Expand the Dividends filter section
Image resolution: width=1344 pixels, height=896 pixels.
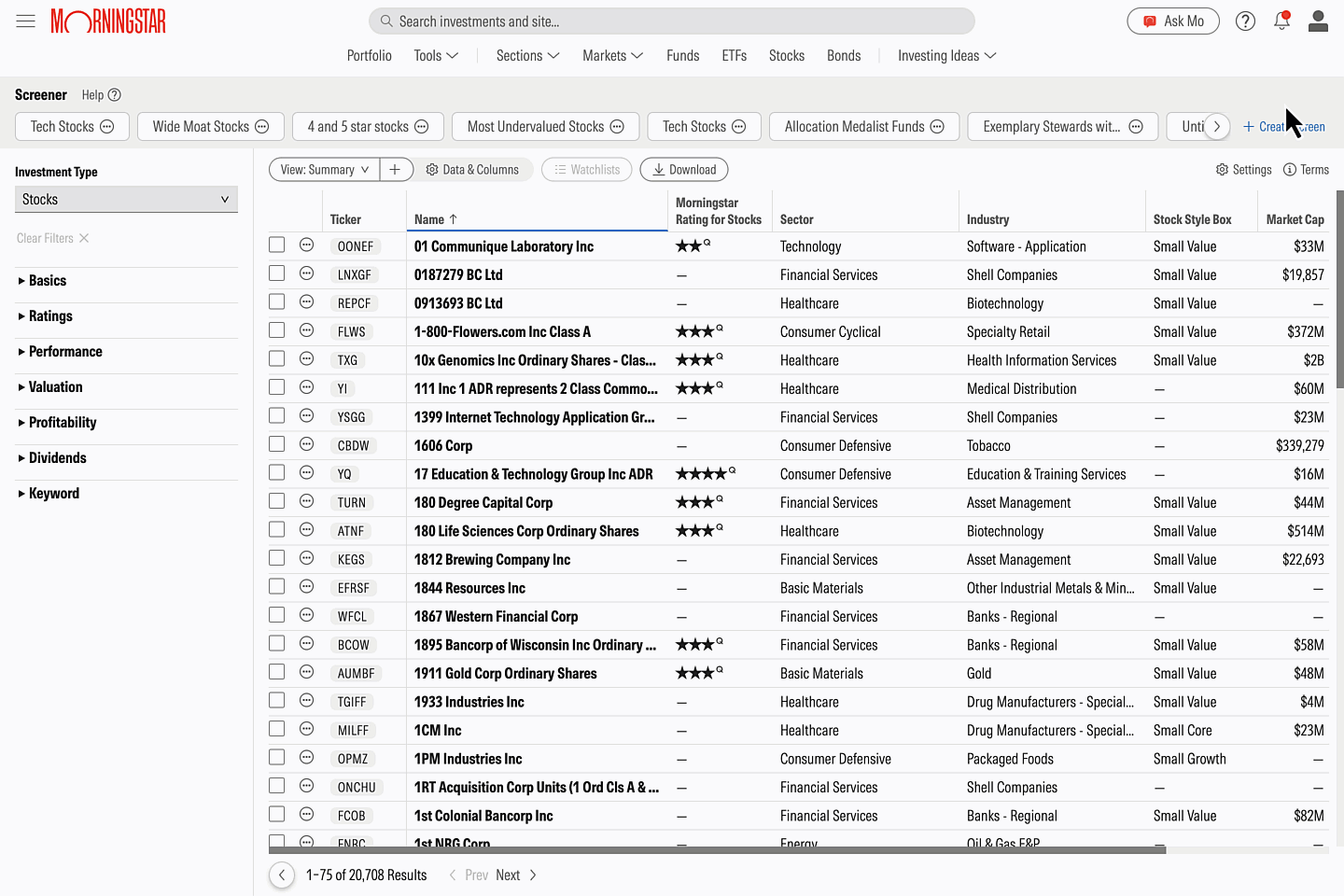[x=52, y=458]
